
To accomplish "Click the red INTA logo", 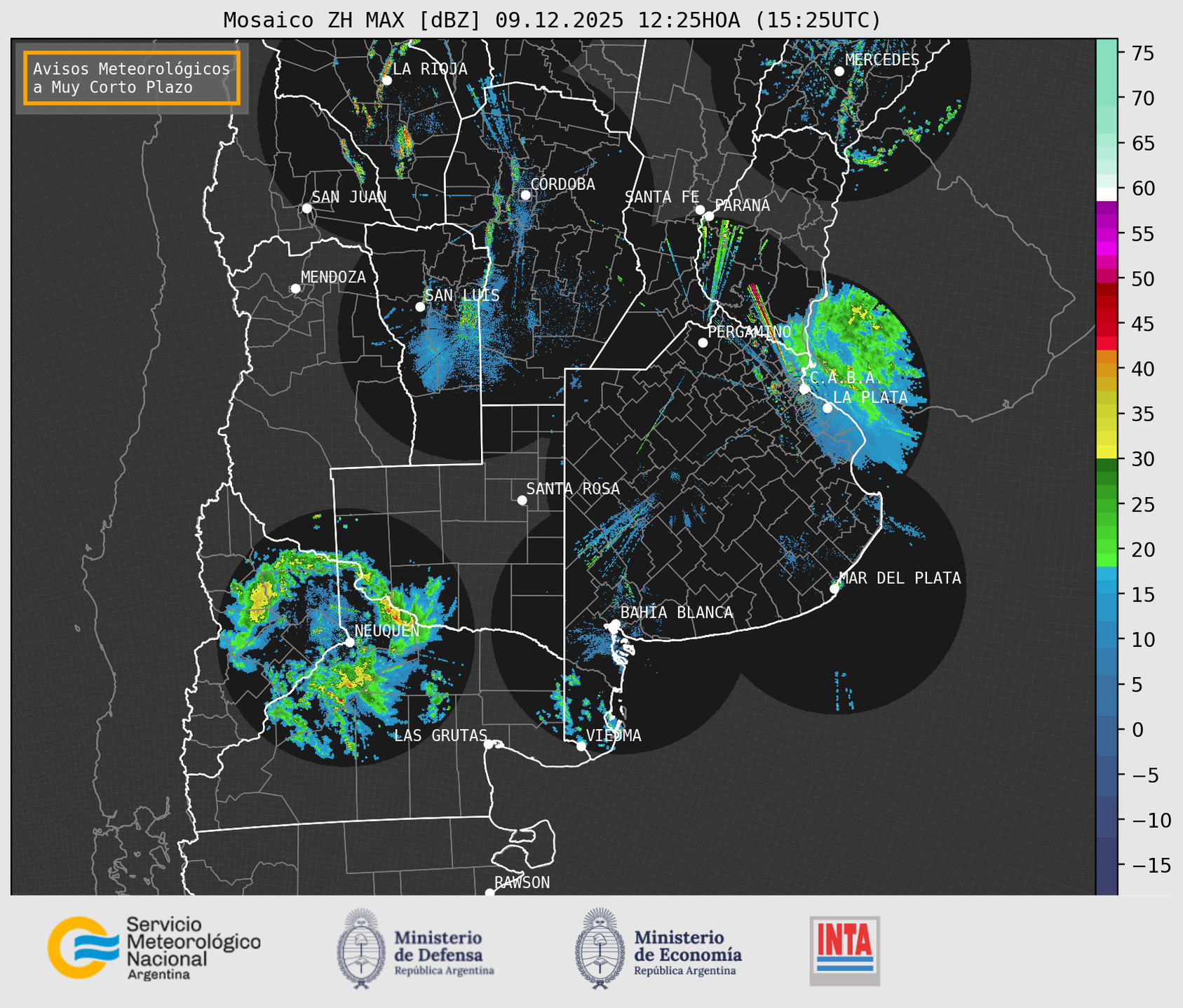I will [845, 951].
